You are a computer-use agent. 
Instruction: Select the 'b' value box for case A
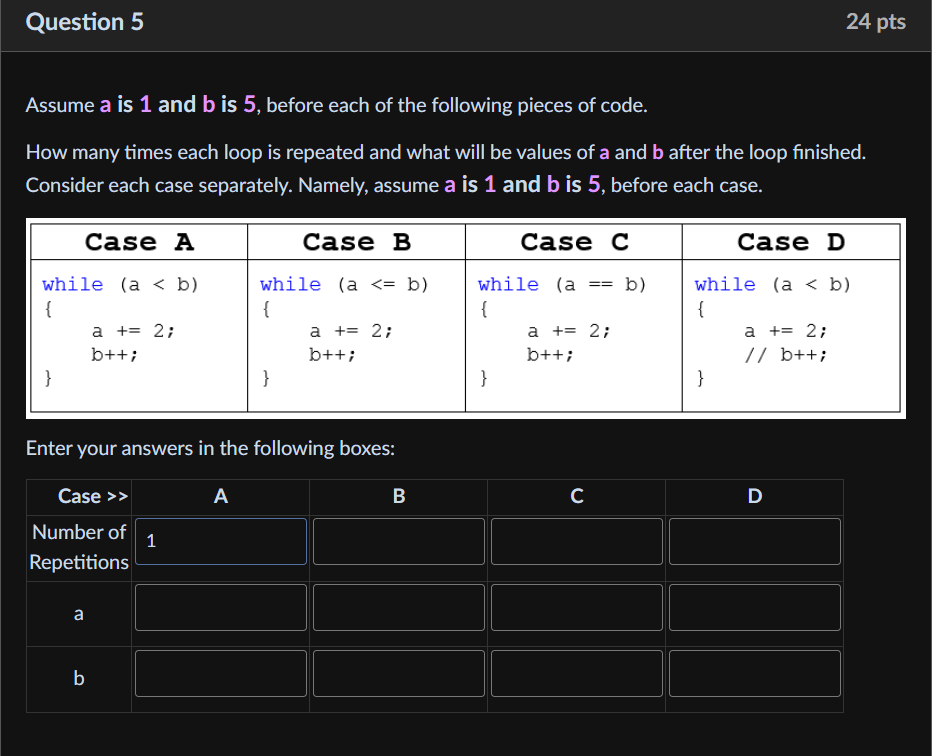click(x=221, y=673)
